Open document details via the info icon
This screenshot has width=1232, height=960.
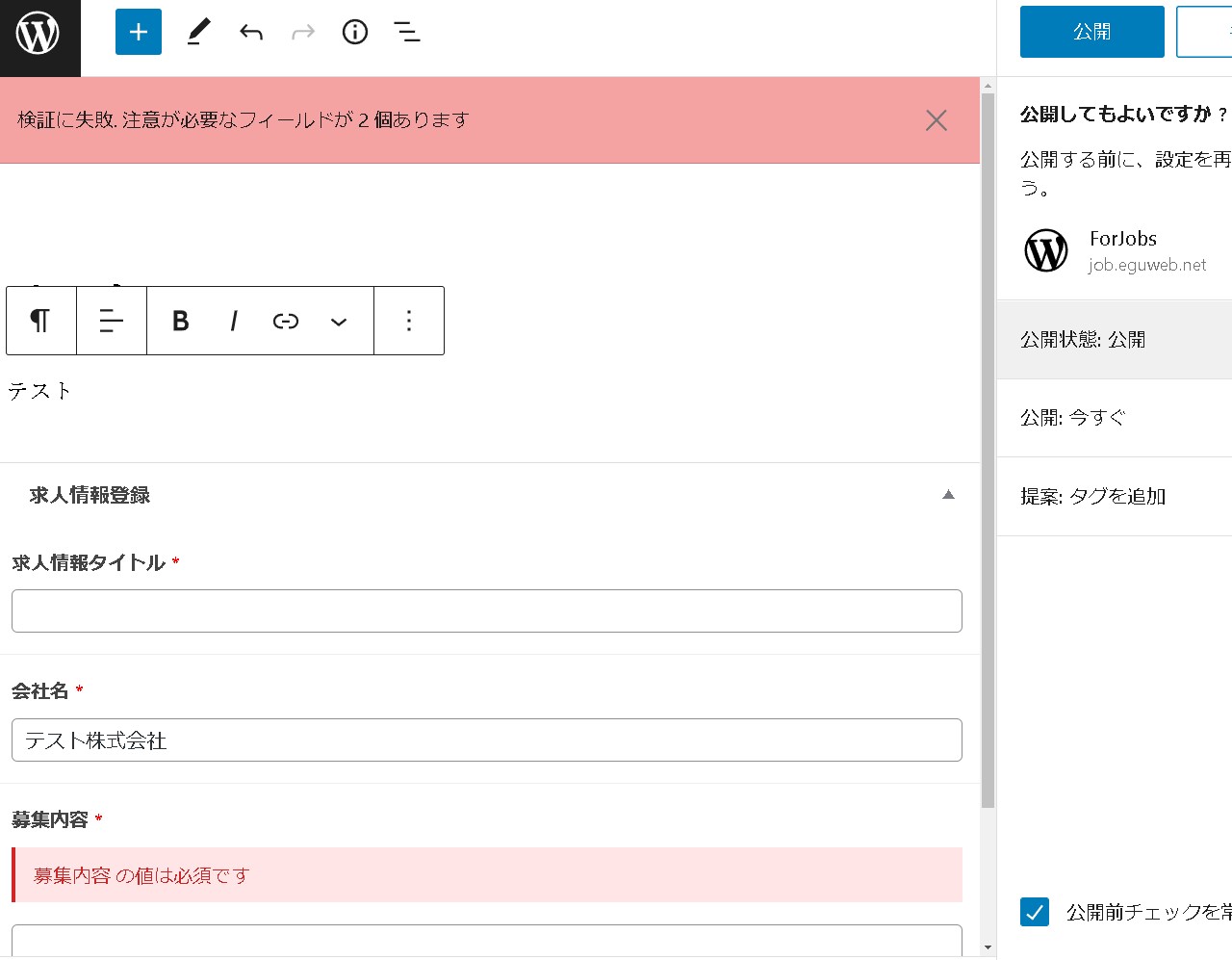click(354, 31)
